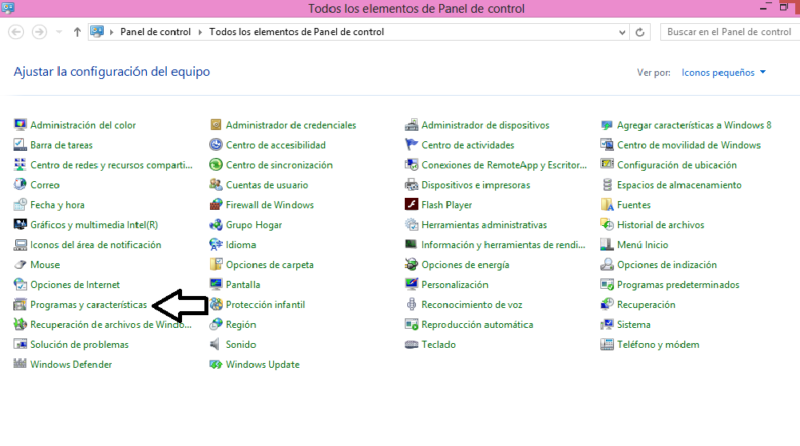The width and height of the screenshot is (800, 446).
Task: Expand chevron before Panel de control breadcrumb
Action: (111, 32)
